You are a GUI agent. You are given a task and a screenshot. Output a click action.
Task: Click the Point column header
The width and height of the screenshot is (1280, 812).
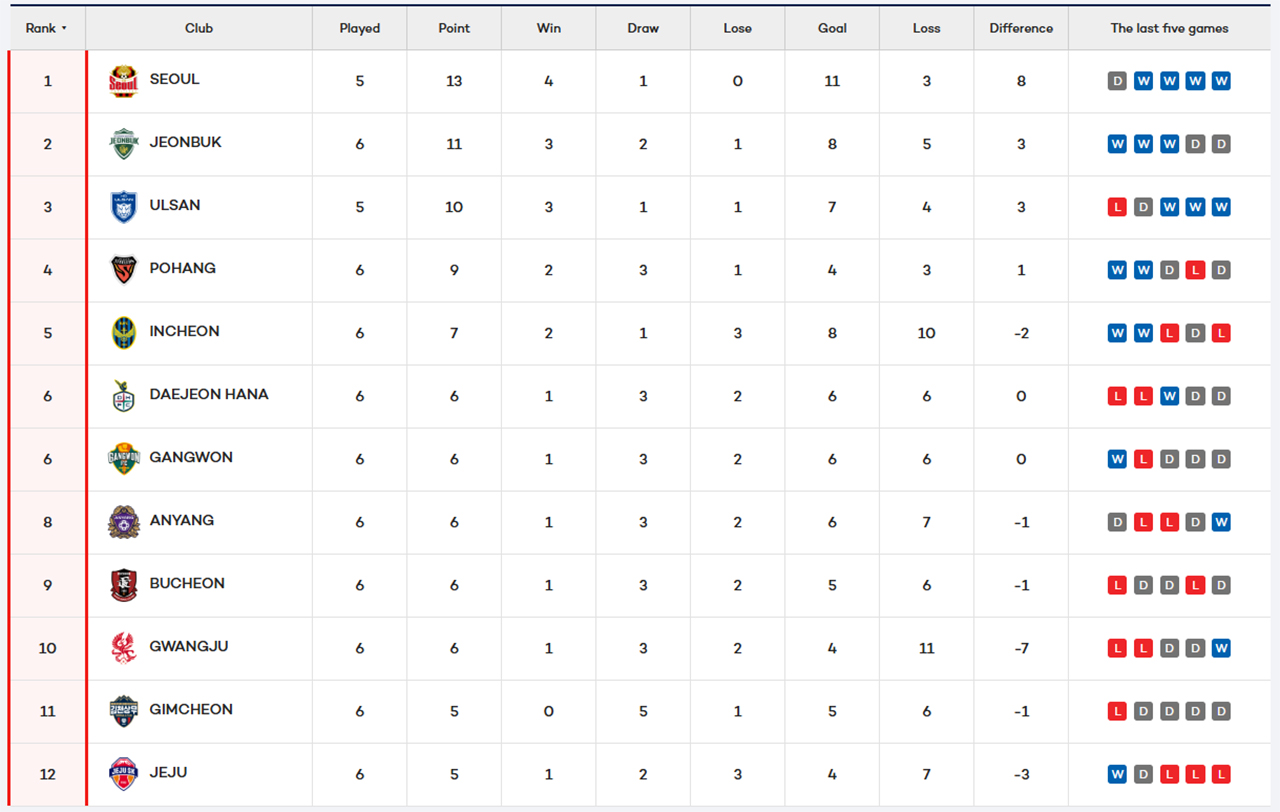[x=454, y=28]
